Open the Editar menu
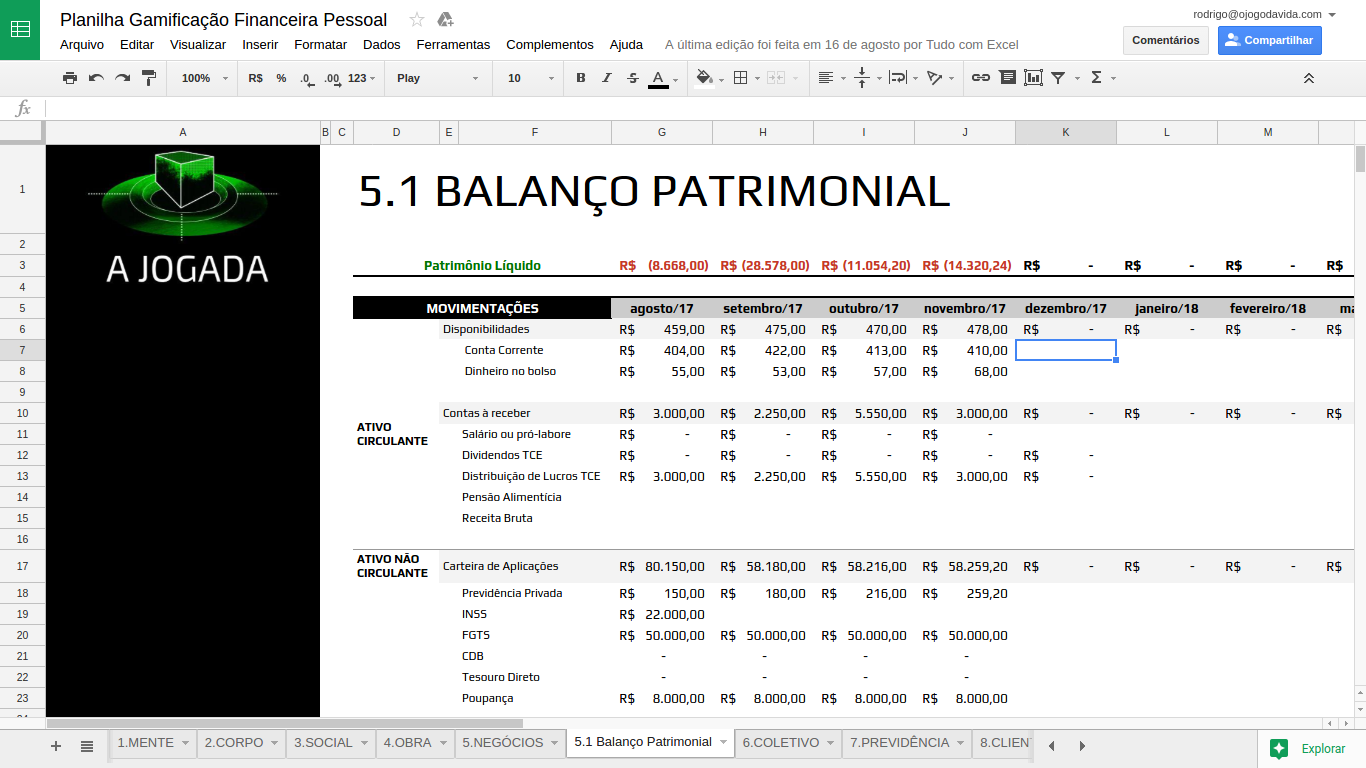The height and width of the screenshot is (768, 1366). pos(137,44)
